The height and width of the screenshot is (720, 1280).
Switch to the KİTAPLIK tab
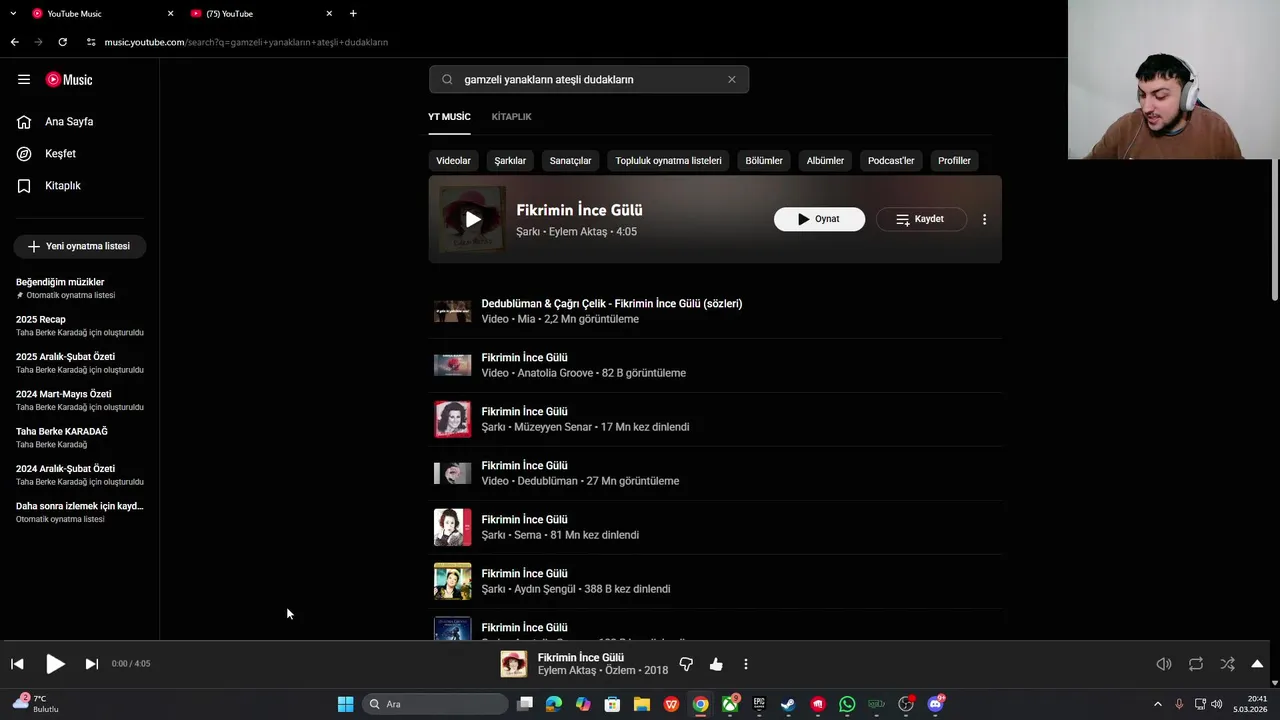tap(511, 117)
